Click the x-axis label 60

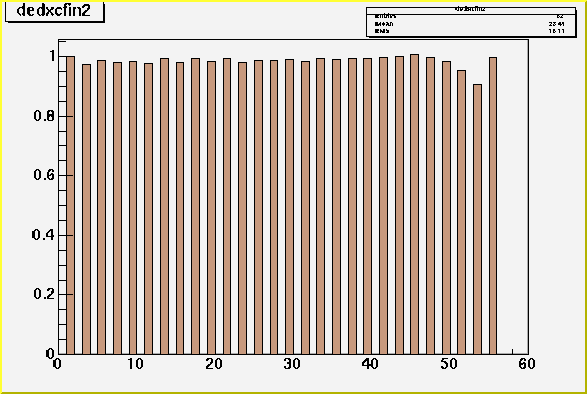pos(527,364)
